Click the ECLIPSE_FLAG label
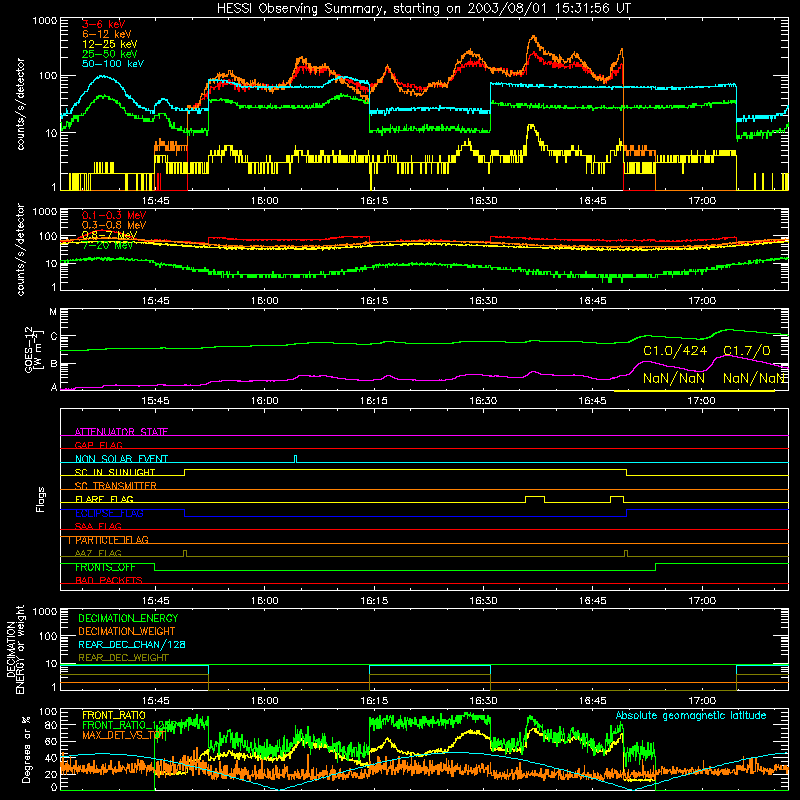Screen dimensions: 800x800 (109, 513)
